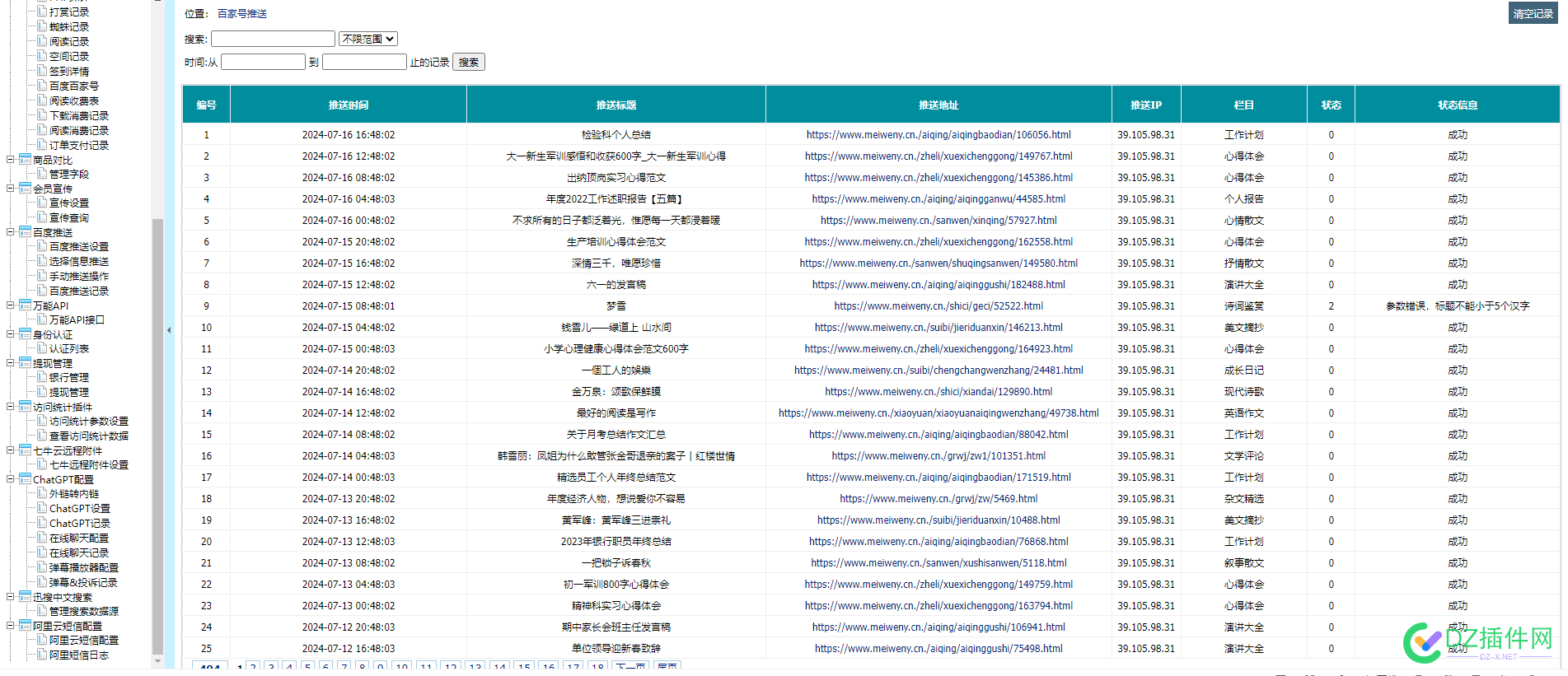Click the page icon beside 外链转内链
Viewport: 1568px width, 676px height.
42,493
